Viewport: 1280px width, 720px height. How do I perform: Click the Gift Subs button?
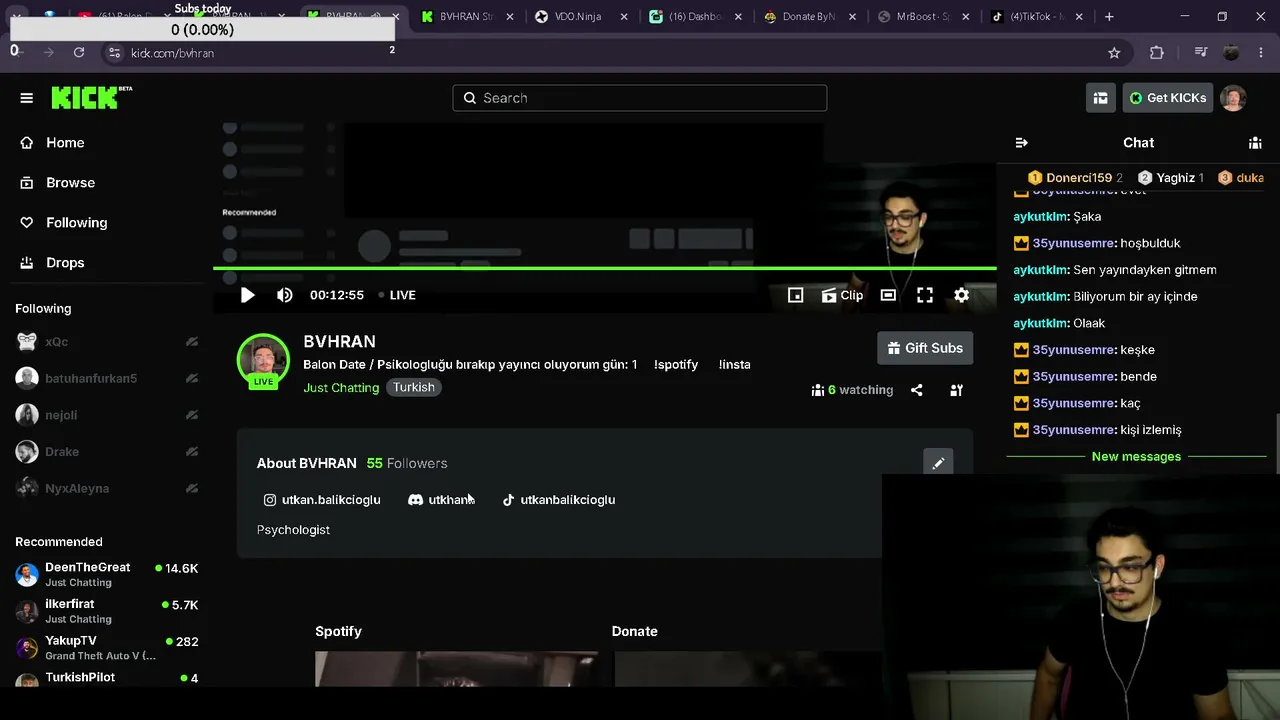pos(925,348)
